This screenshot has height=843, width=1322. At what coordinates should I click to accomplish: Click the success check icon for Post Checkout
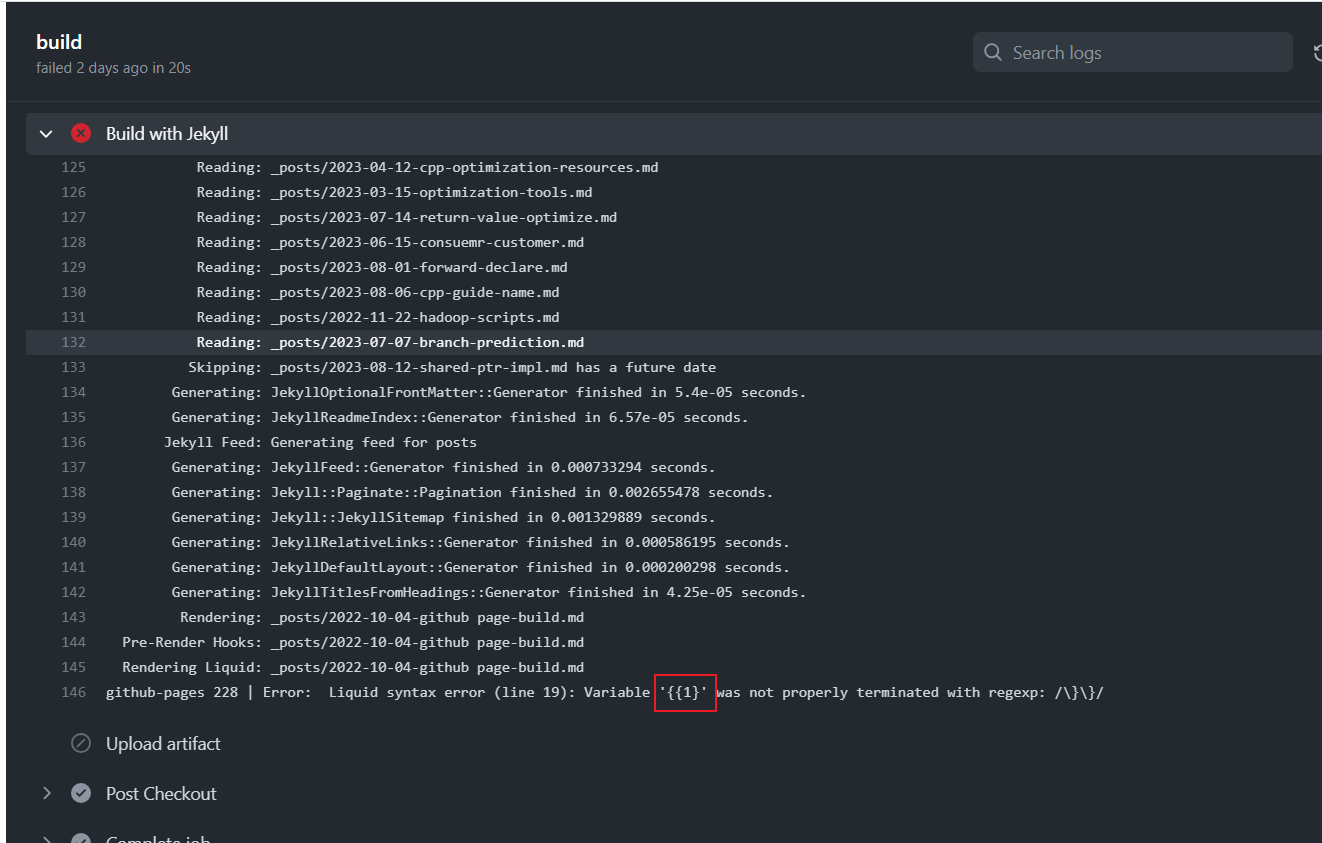point(81,793)
